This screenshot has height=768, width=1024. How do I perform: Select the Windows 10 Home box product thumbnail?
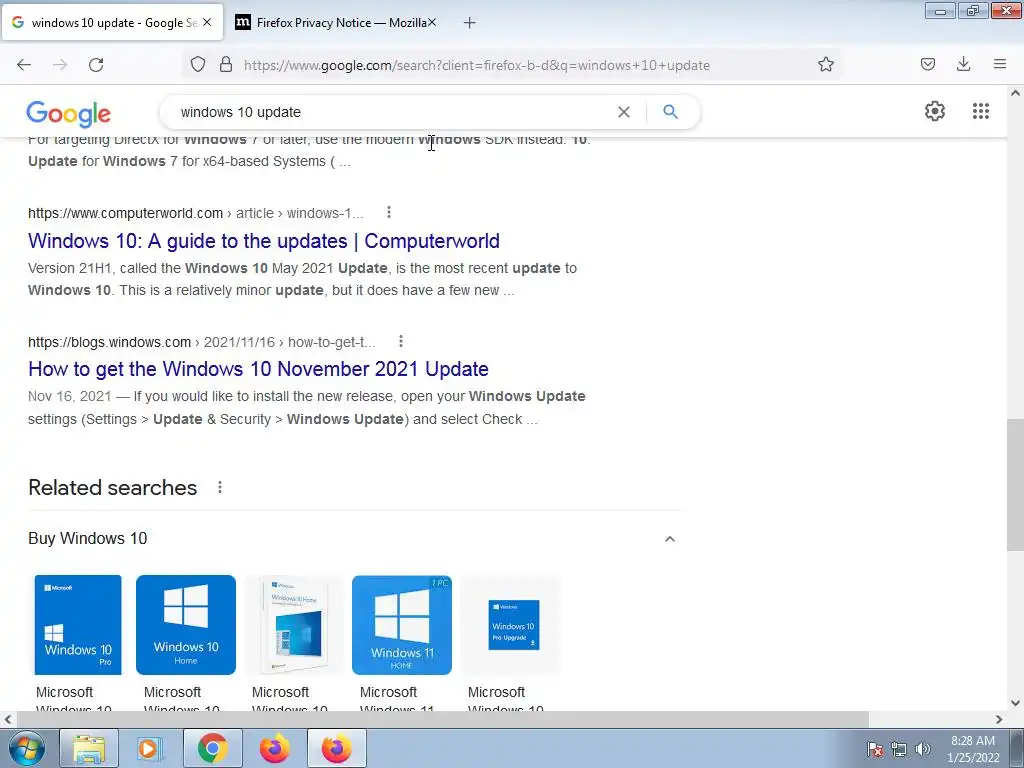pos(294,624)
